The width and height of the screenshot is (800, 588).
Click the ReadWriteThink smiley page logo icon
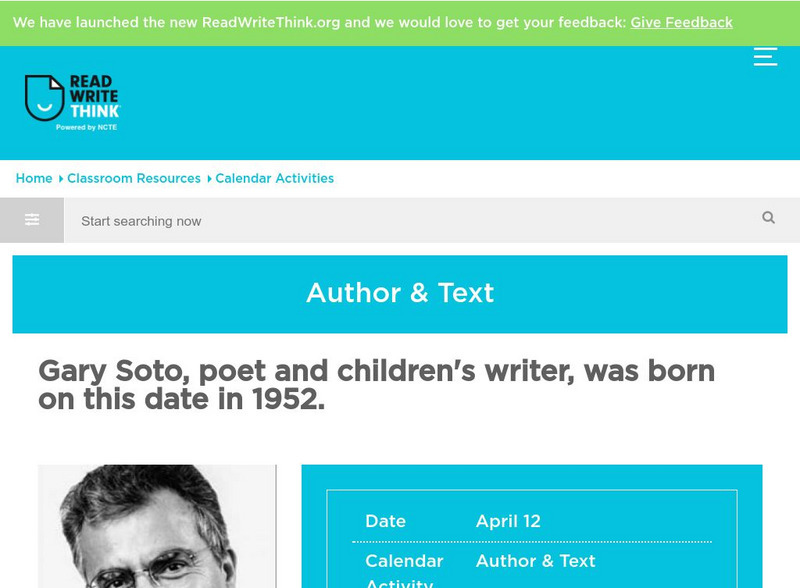[x=44, y=98]
